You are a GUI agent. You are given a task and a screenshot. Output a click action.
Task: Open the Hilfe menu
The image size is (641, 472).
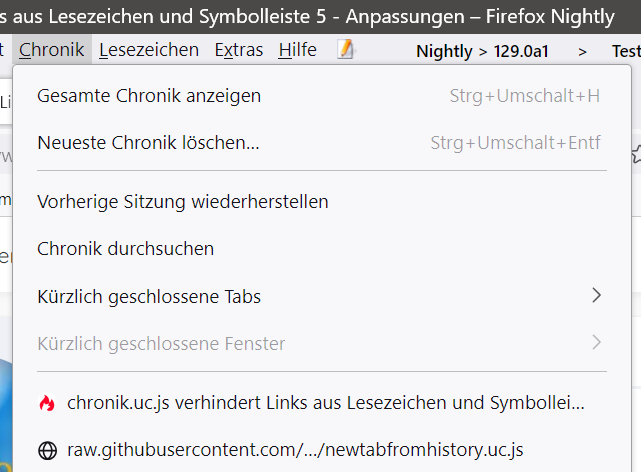pos(297,49)
